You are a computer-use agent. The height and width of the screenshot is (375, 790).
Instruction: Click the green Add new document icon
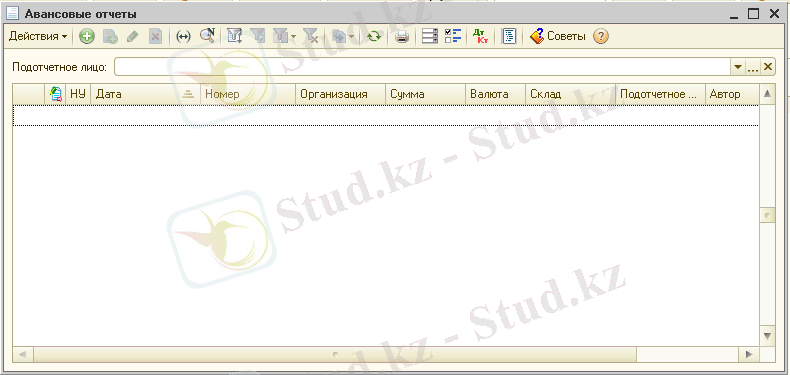[87, 37]
